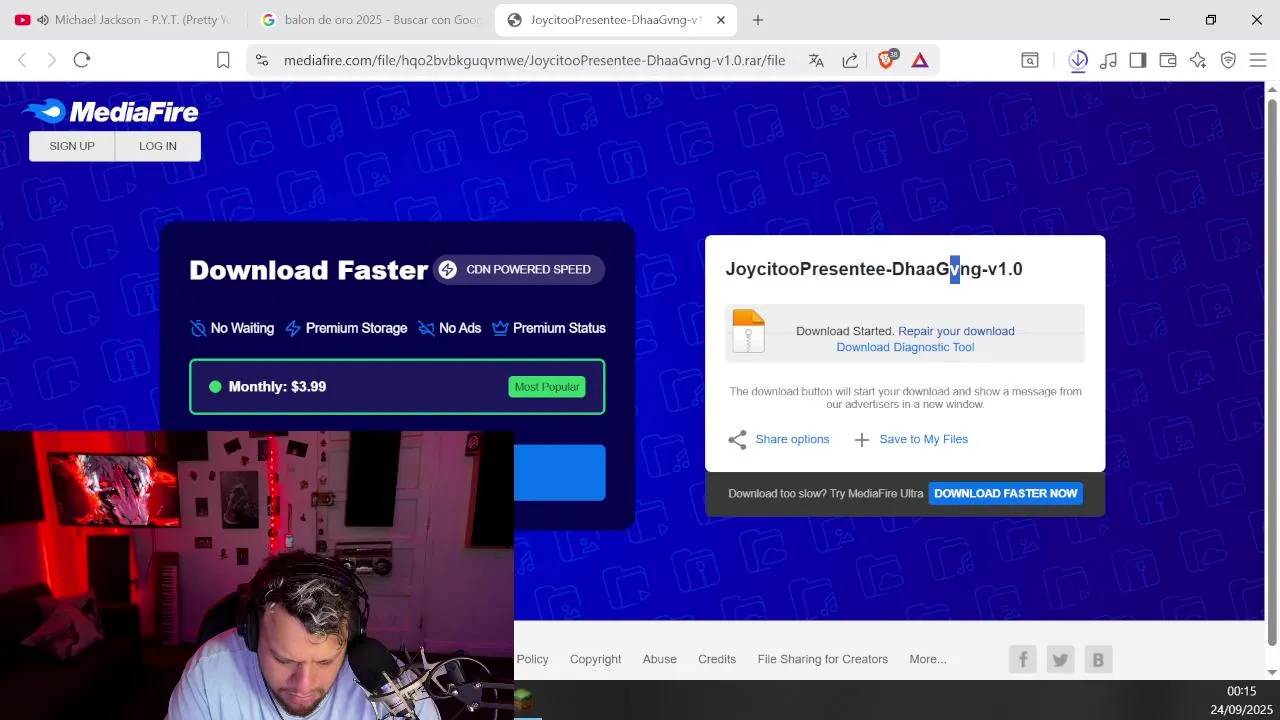This screenshot has height=720, width=1280.
Task: Click the share options icon
Action: (x=737, y=440)
